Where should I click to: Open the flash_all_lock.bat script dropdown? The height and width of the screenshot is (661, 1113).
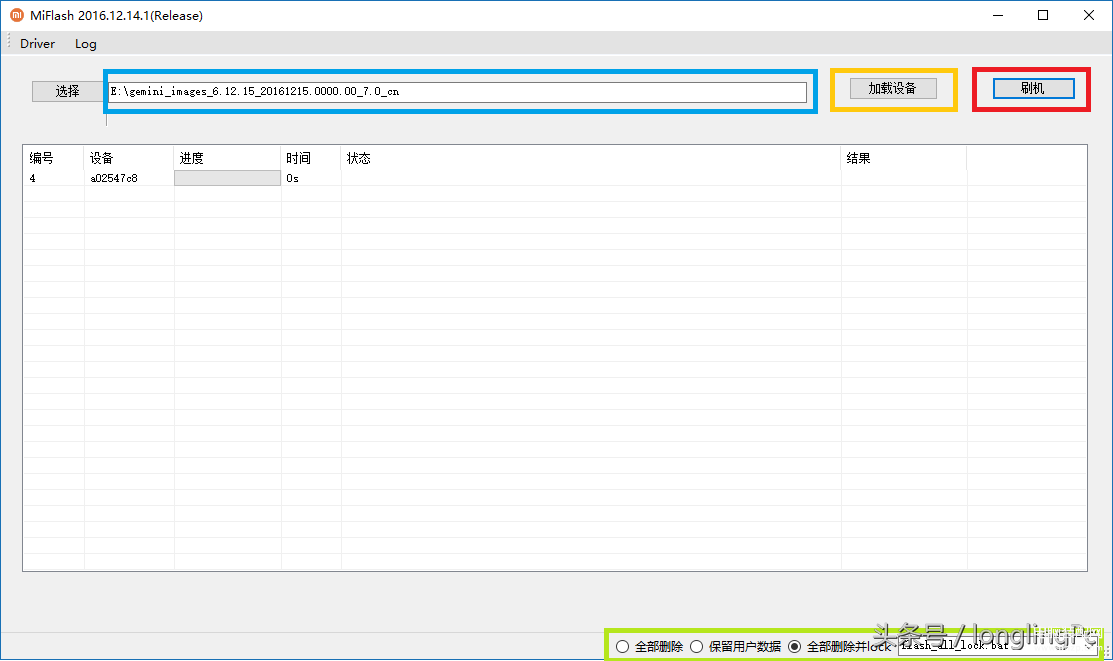[1088, 645]
